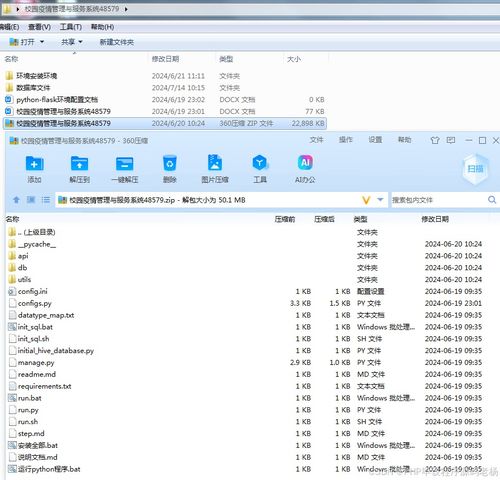Click the 打开 button in Explorer toolbar
This screenshot has width=500, height=480.
22,42
